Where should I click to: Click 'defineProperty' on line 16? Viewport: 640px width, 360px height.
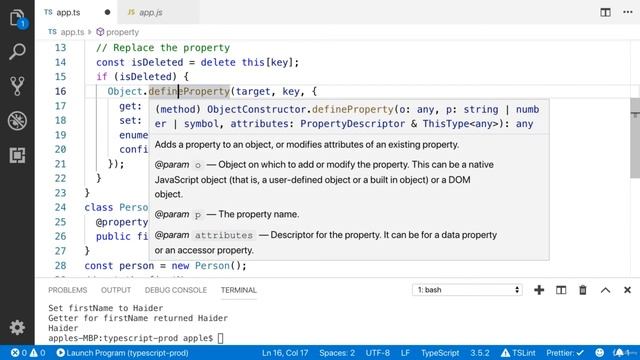[189, 91]
